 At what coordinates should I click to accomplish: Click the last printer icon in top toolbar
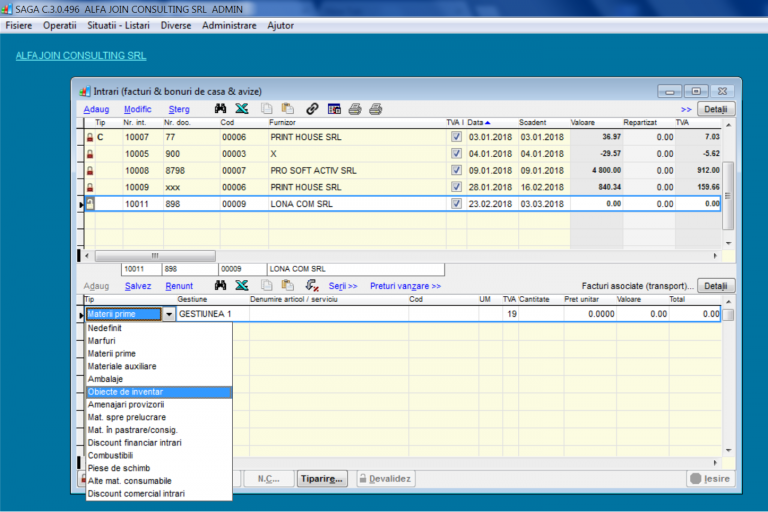pyautogui.click(x=375, y=109)
